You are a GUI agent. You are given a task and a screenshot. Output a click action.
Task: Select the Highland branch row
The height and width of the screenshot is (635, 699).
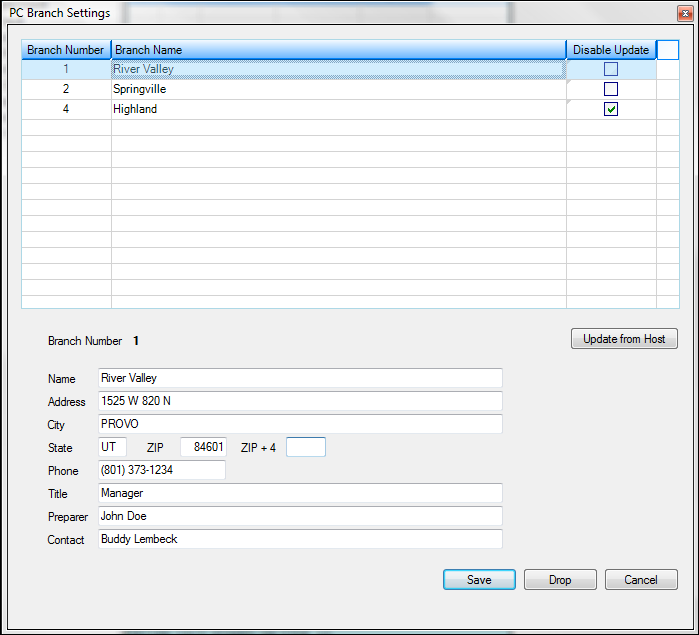pos(338,109)
